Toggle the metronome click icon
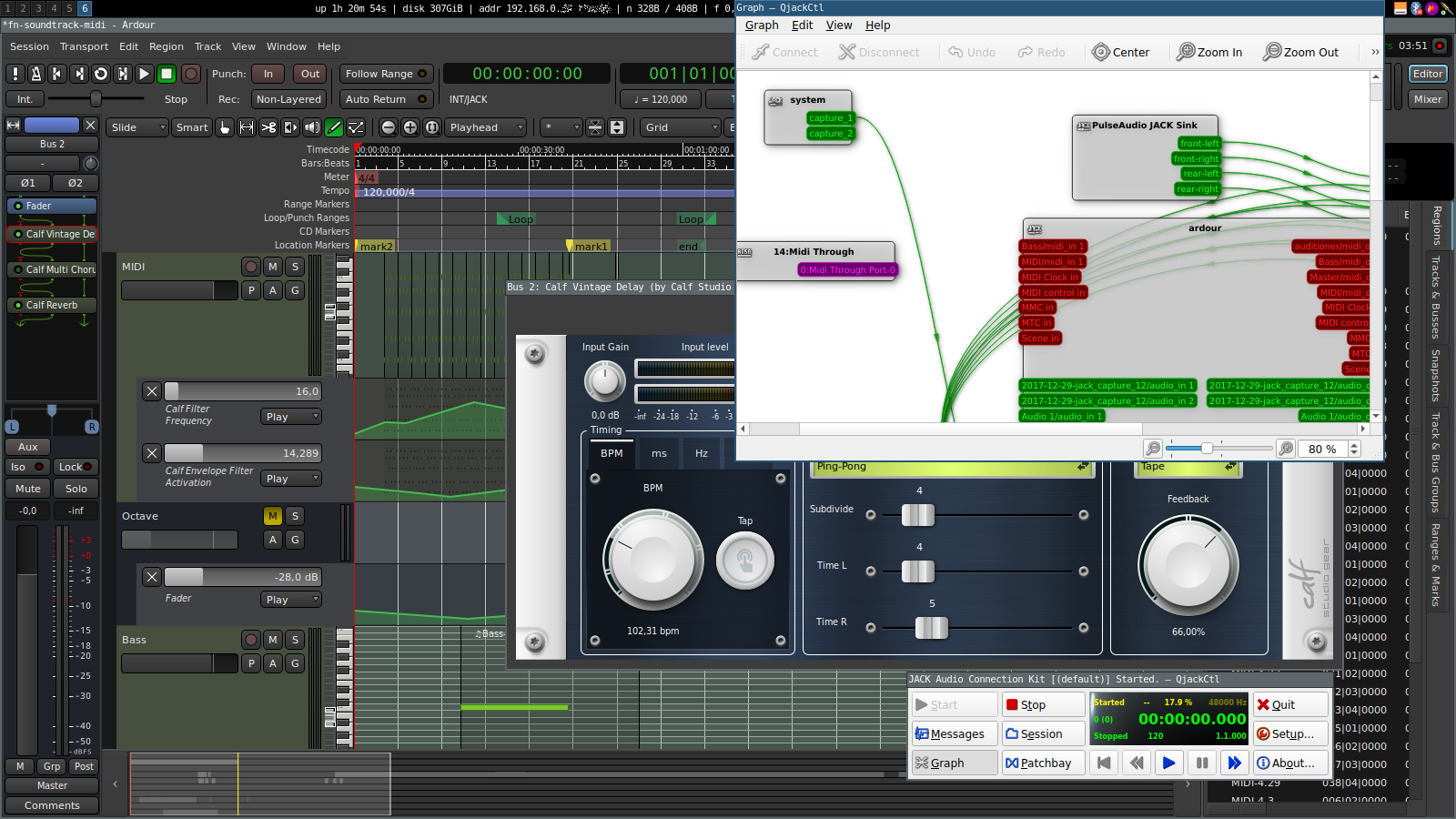Image resolution: width=1456 pixels, height=819 pixels. click(36, 74)
